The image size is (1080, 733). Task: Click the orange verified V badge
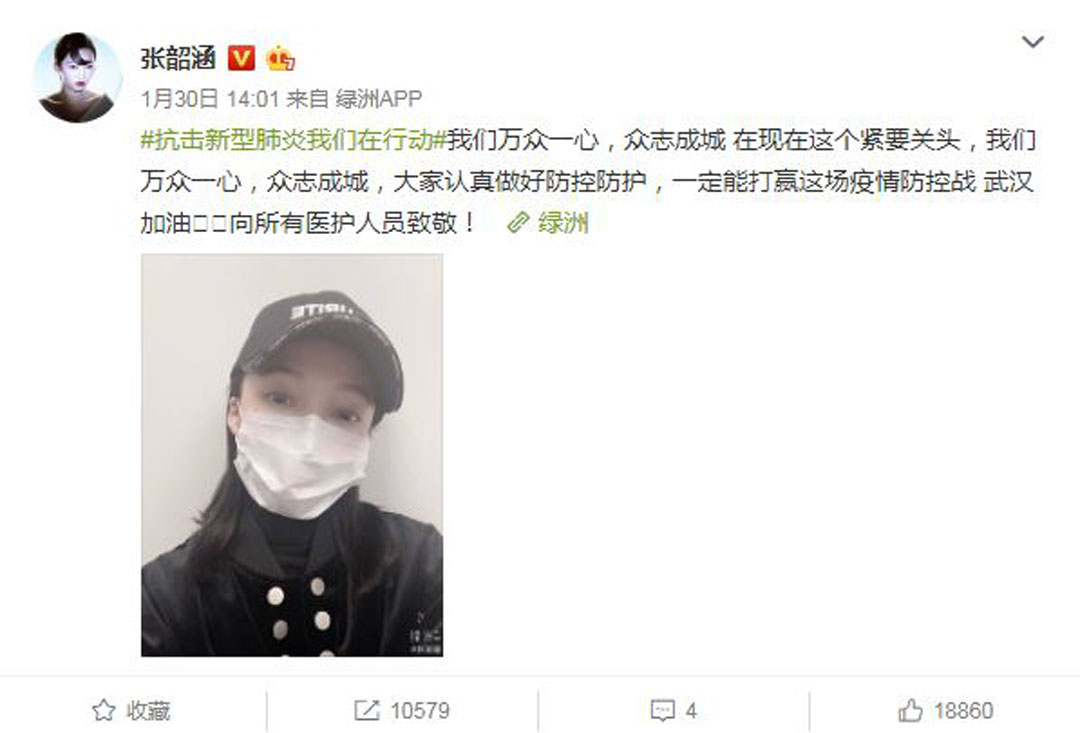[241, 59]
